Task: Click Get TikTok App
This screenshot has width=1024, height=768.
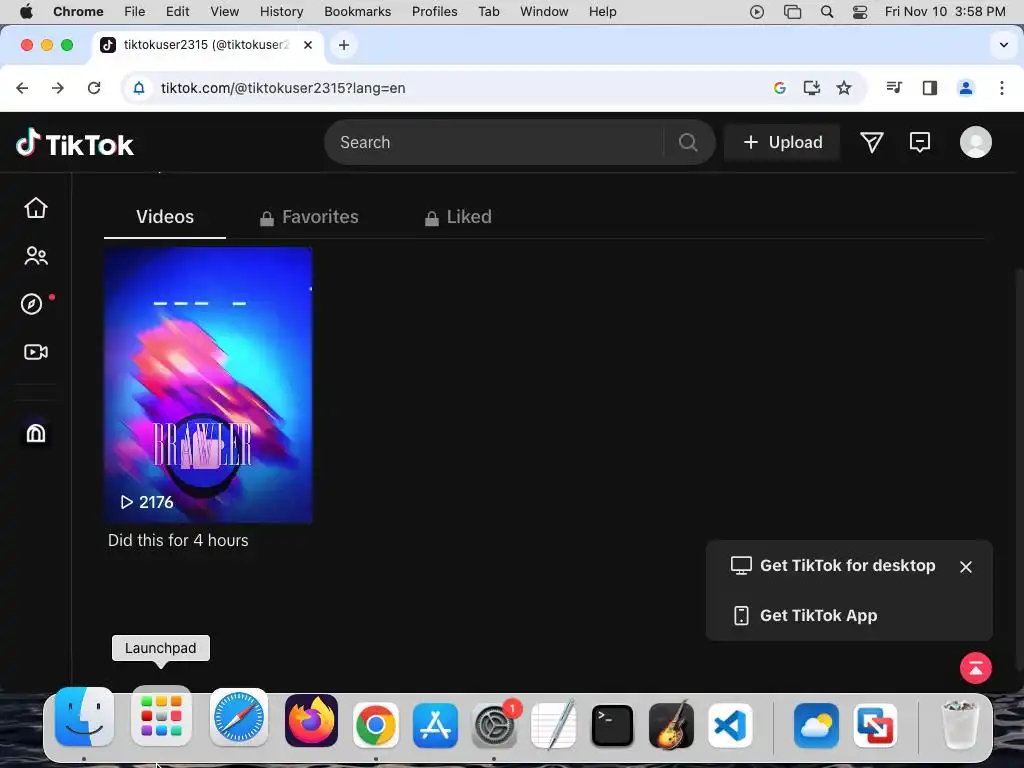Action: pyautogui.click(x=805, y=615)
